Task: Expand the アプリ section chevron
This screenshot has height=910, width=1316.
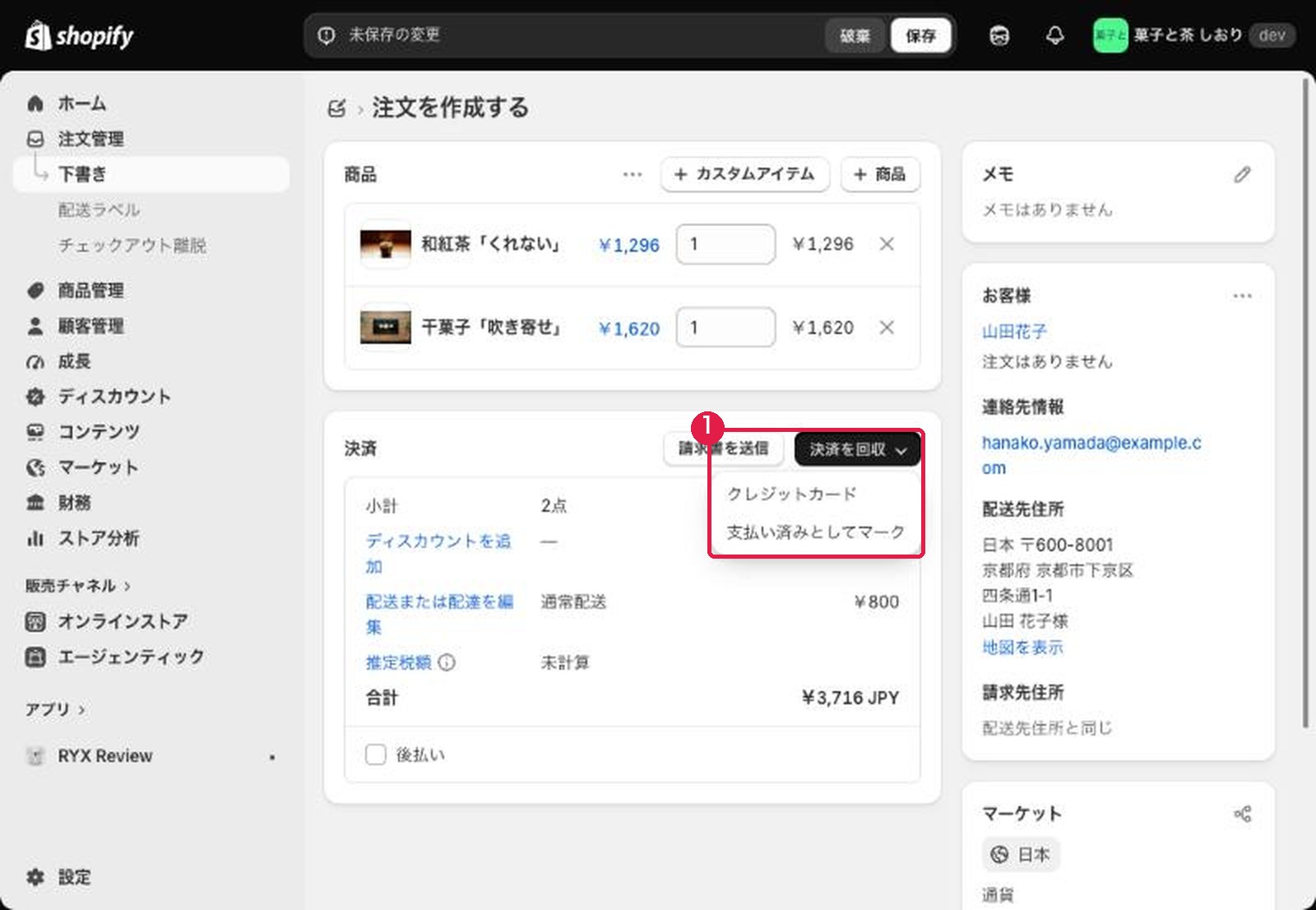Action: [x=81, y=710]
